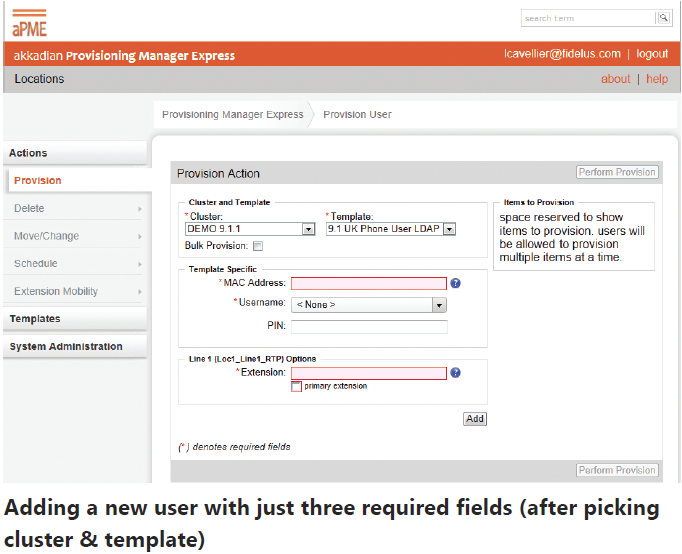The width and height of the screenshot is (682, 554).
Task: Open the System Administration section
Action: point(66,347)
